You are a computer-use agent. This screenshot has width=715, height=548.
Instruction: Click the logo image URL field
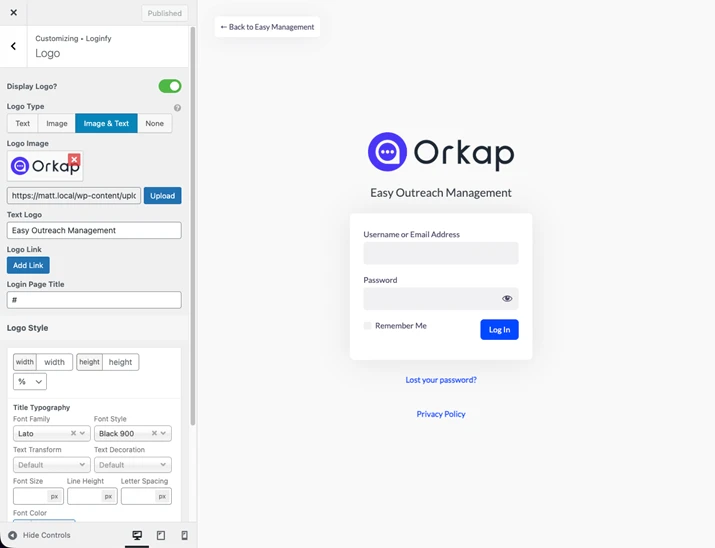74,196
